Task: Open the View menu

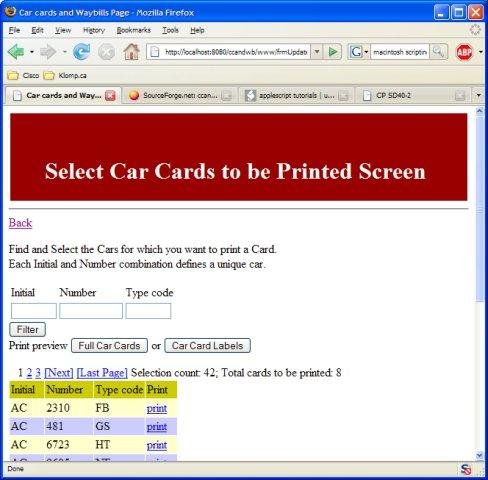Action: [x=63, y=30]
